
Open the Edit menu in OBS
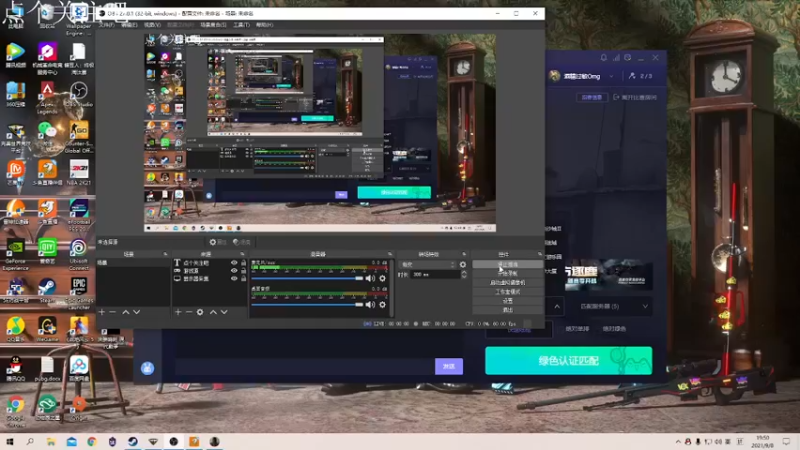tap(129, 24)
